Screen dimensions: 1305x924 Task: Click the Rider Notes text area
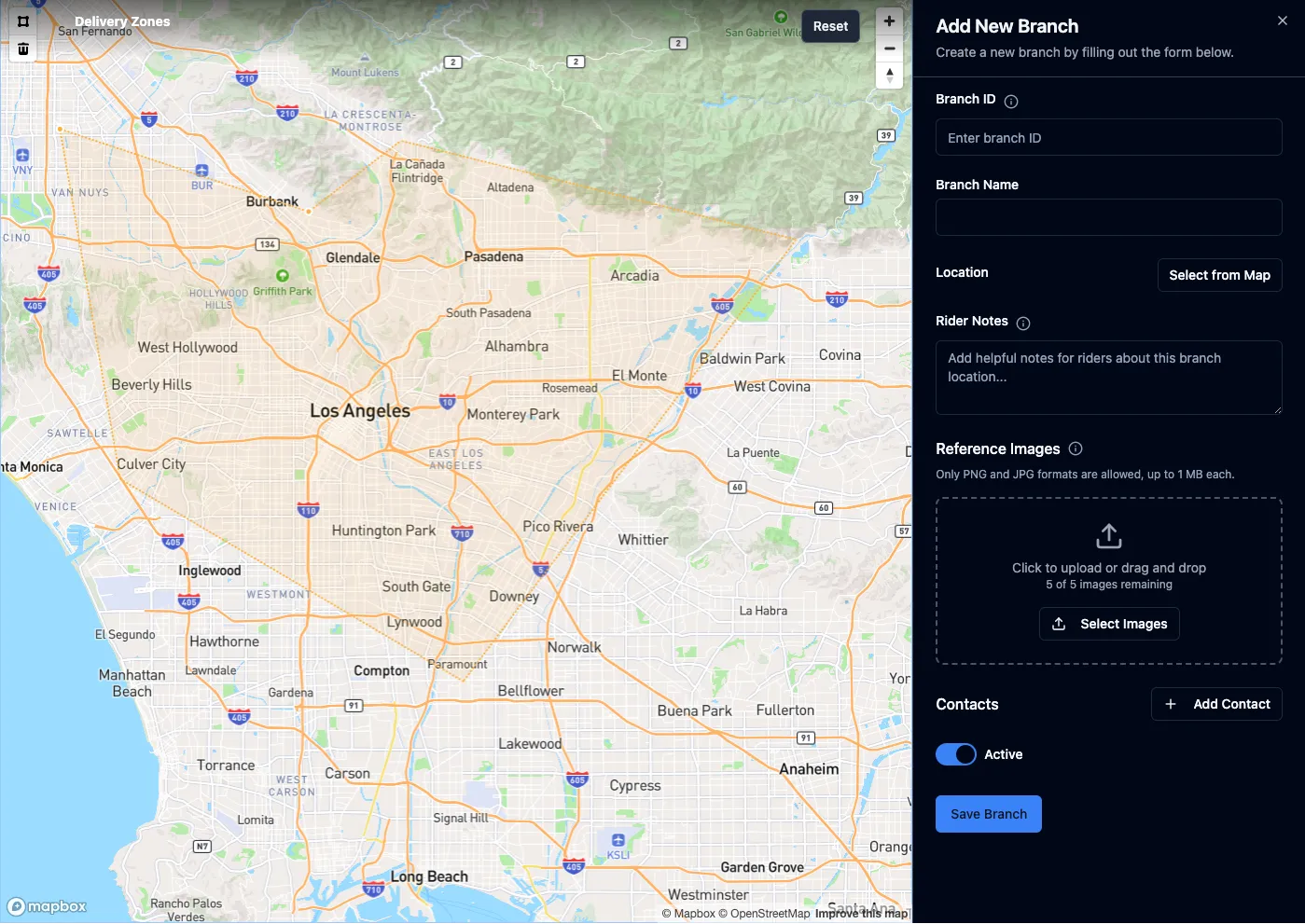[1108, 377]
